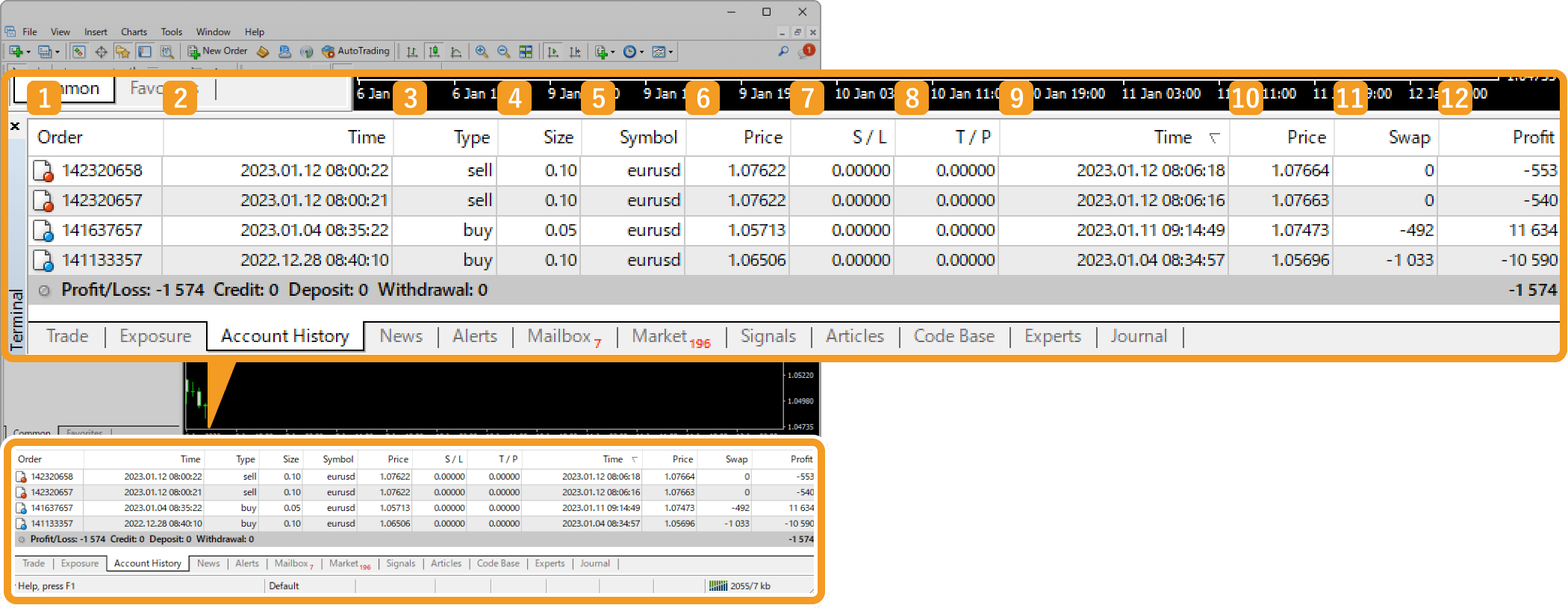Open the Insert menu
Viewport: 1568px width, 608px height.
tap(96, 32)
